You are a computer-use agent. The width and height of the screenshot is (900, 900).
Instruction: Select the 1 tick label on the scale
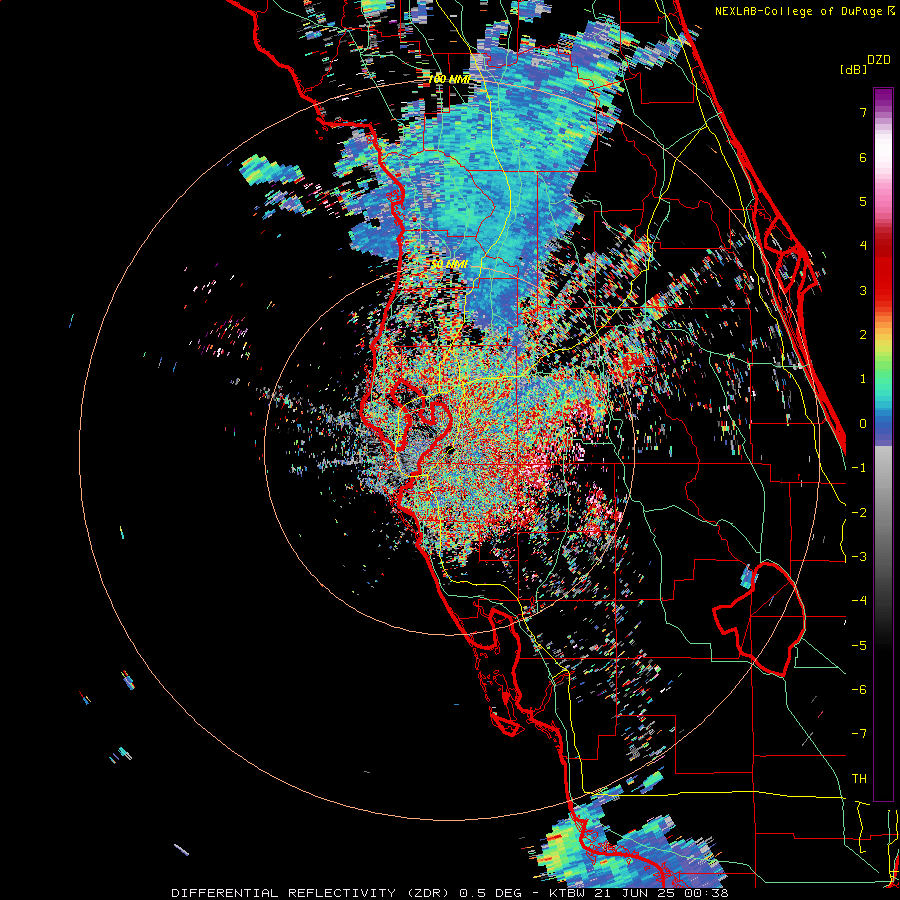863,379
